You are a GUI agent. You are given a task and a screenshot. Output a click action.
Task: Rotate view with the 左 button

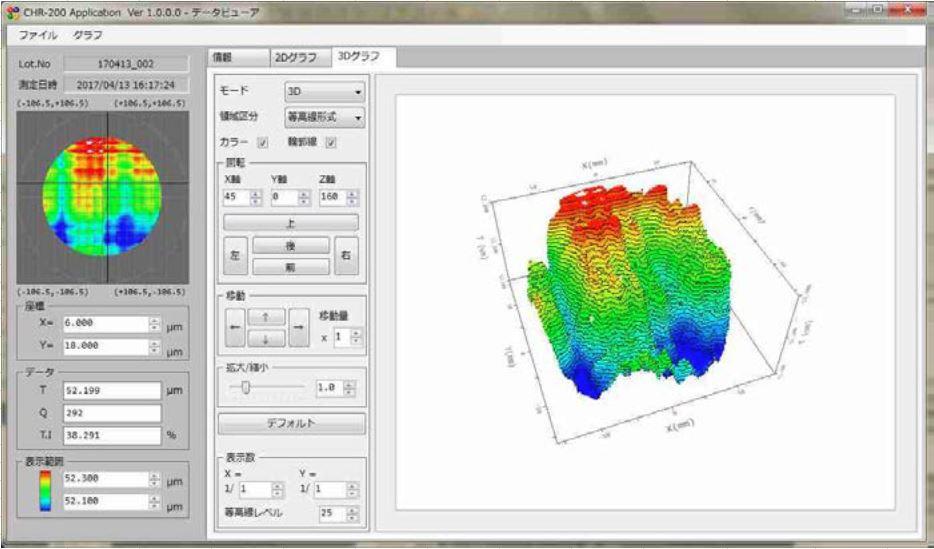(235, 256)
